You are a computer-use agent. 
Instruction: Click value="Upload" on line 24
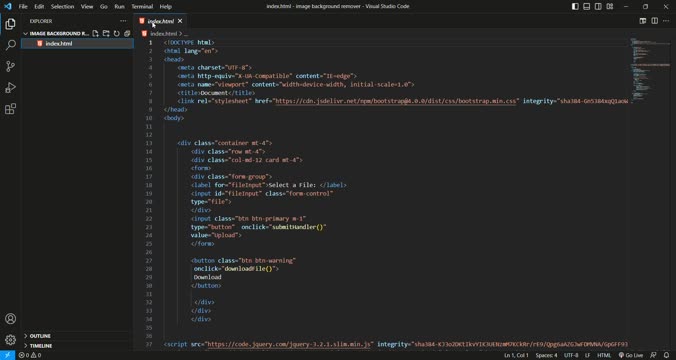[216, 235]
